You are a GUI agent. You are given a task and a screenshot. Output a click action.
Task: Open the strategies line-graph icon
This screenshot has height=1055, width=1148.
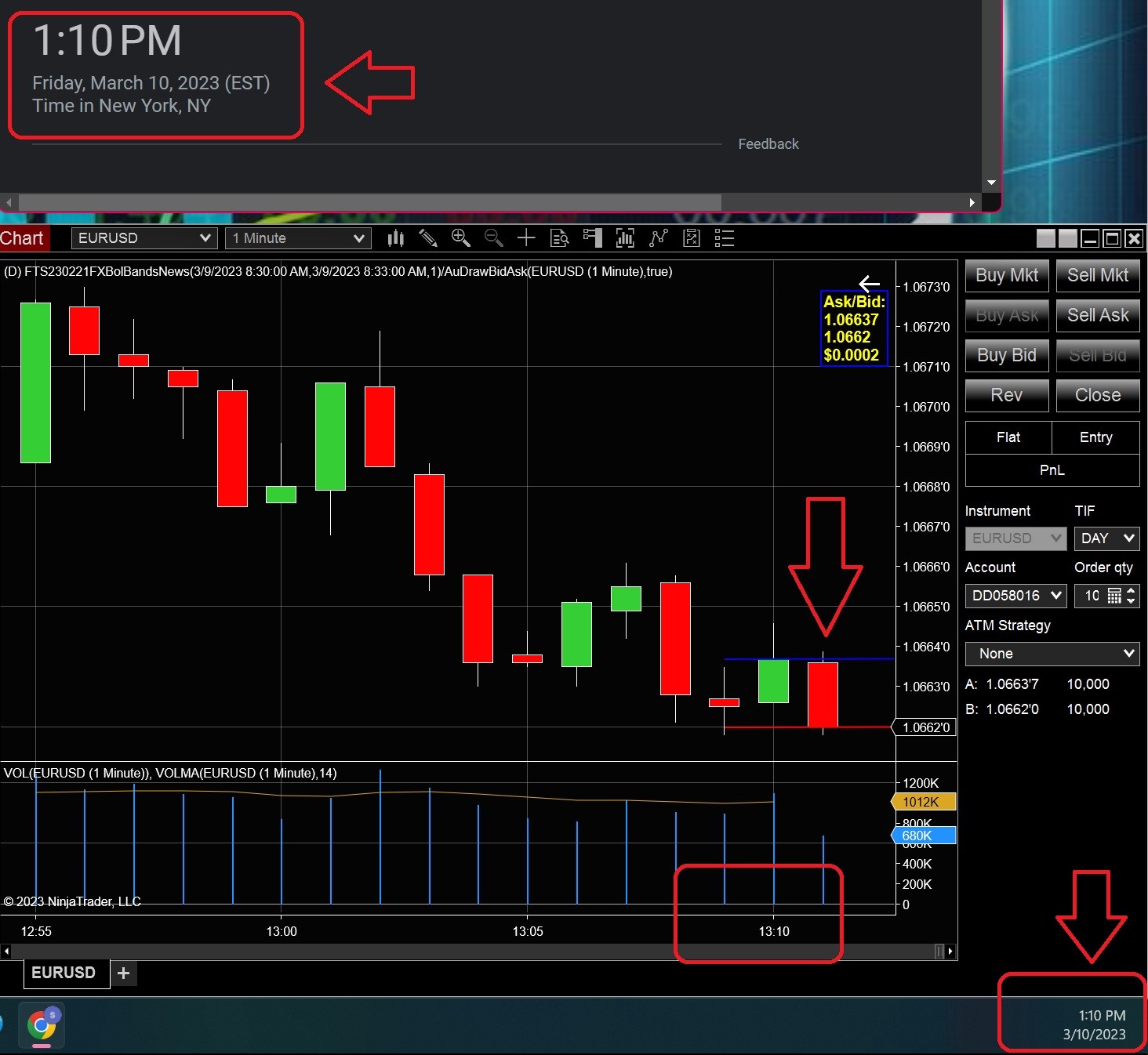tap(659, 238)
